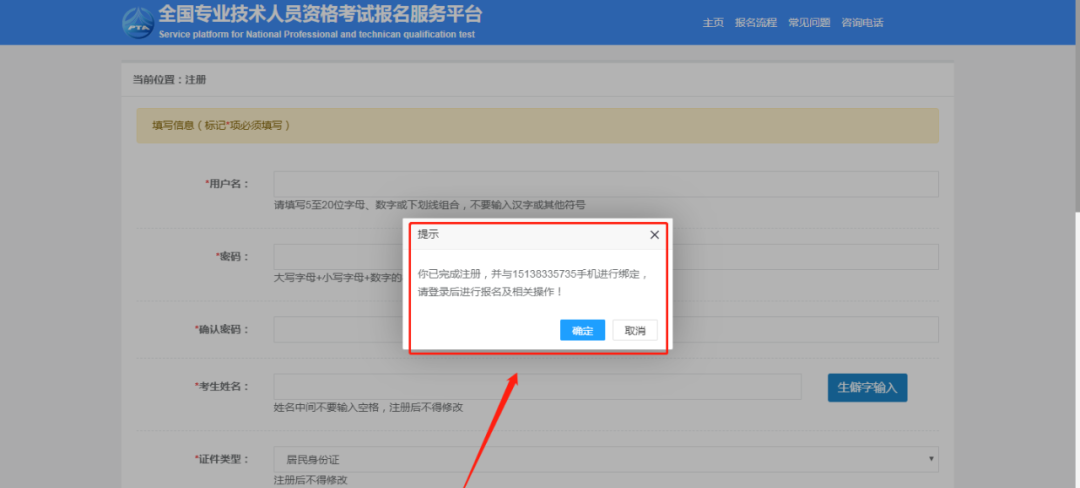Open 常见问题 navigation link
The height and width of the screenshot is (488, 1080).
tap(809, 23)
